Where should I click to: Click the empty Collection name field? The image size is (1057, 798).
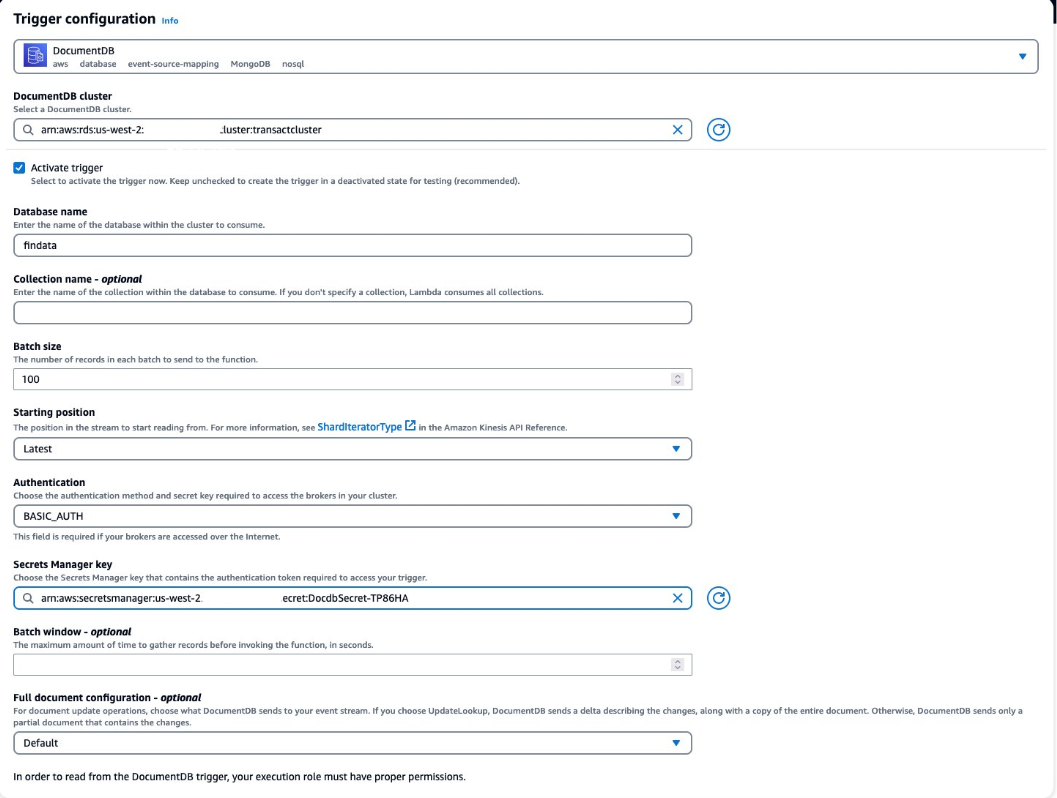click(x=353, y=313)
